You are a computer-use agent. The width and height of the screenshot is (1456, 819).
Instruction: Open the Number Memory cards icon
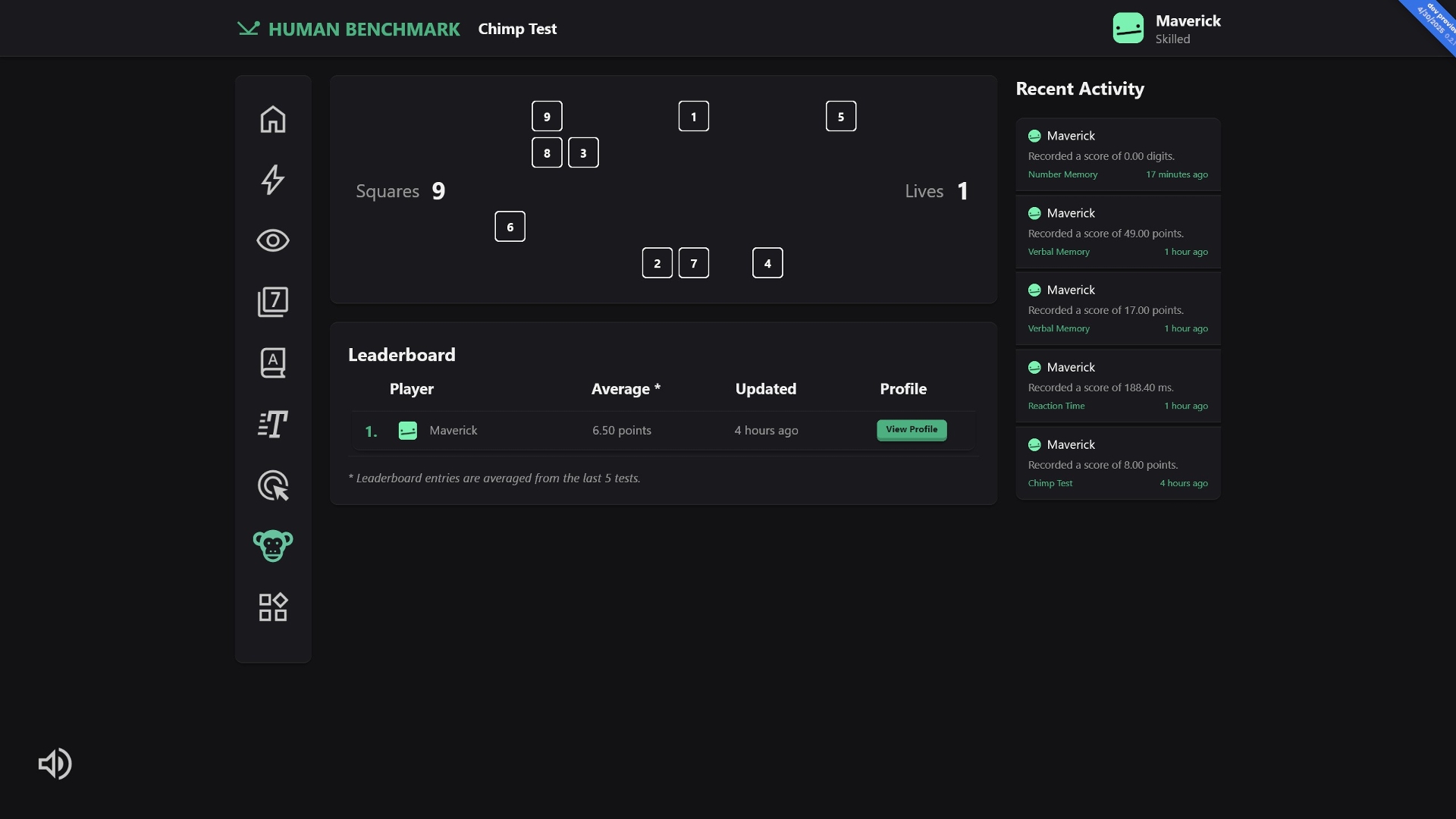pyautogui.click(x=273, y=302)
